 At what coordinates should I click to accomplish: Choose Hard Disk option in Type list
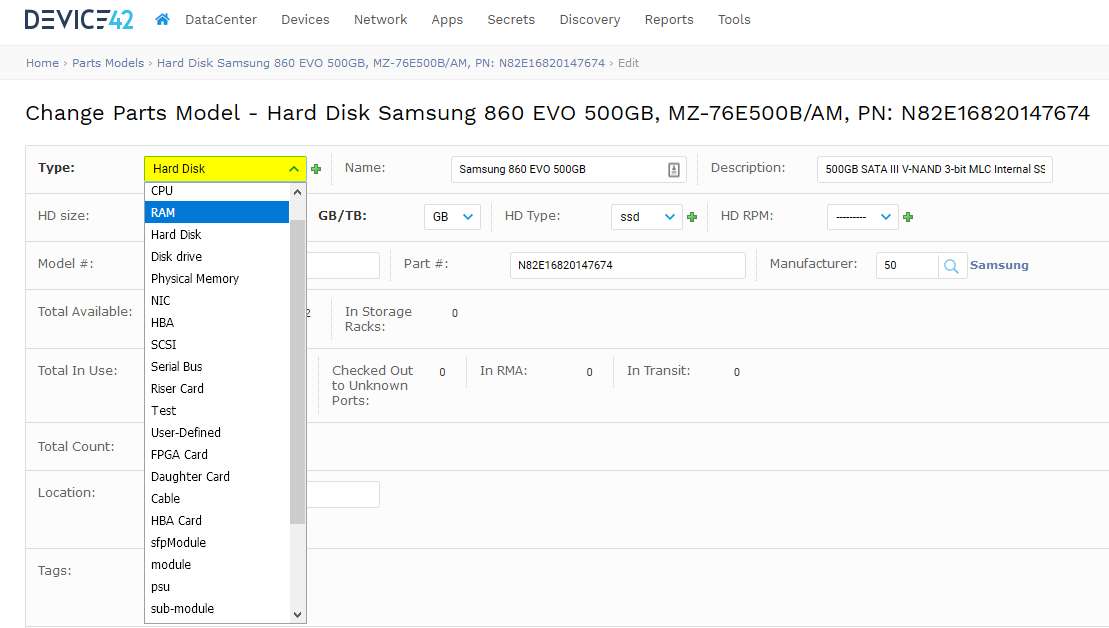[x=217, y=234]
